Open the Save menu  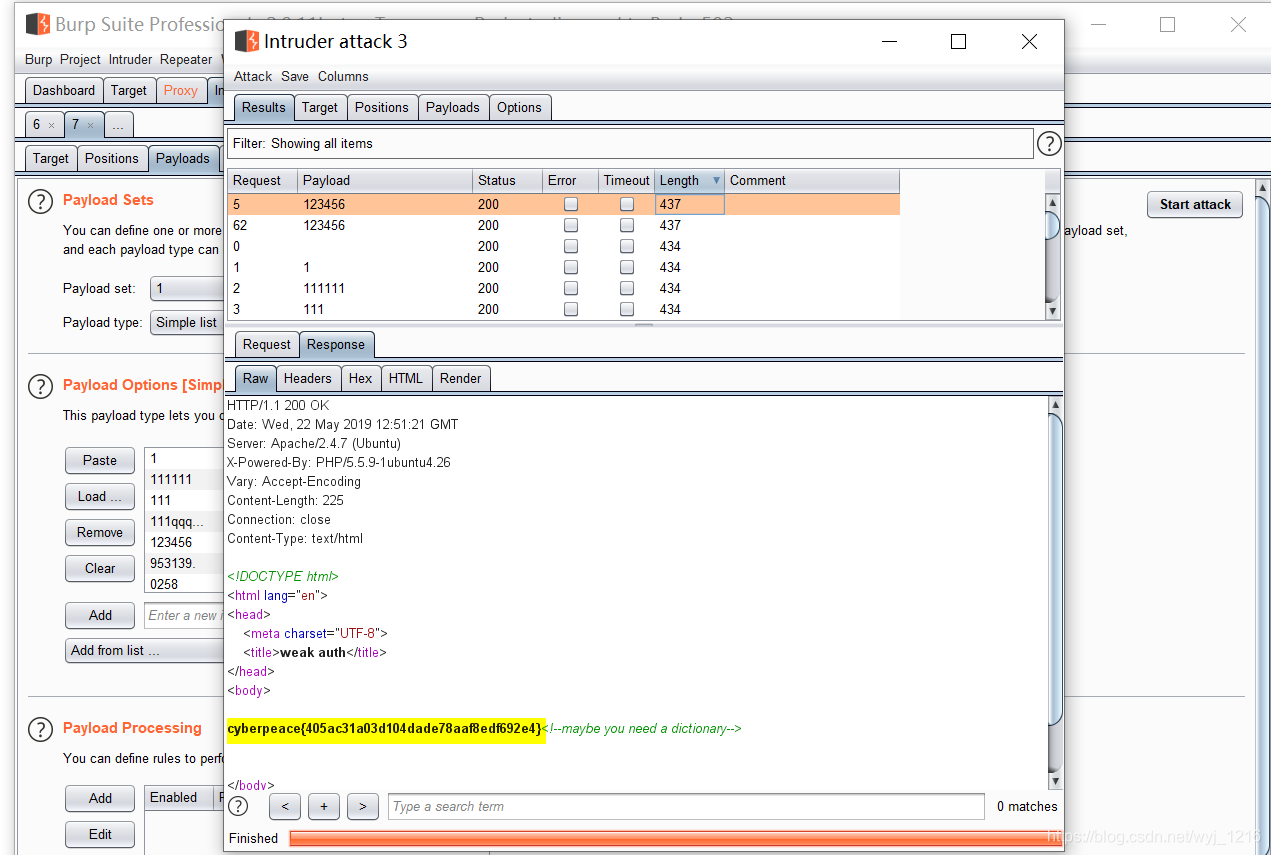point(295,76)
